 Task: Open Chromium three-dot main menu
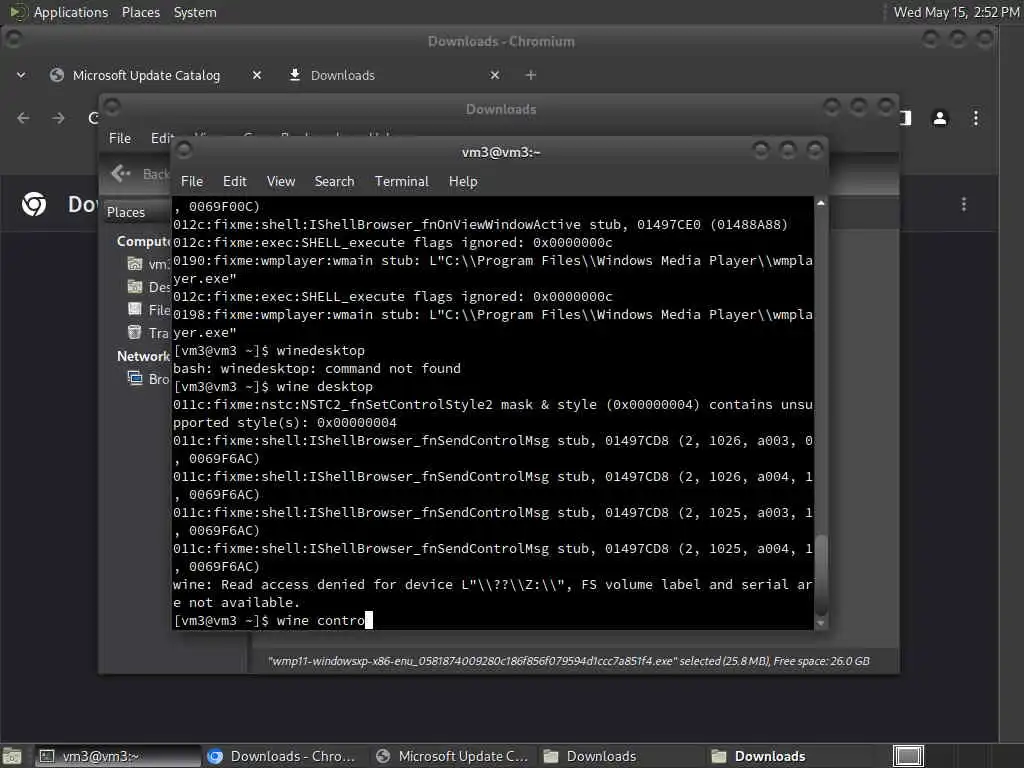[x=976, y=118]
